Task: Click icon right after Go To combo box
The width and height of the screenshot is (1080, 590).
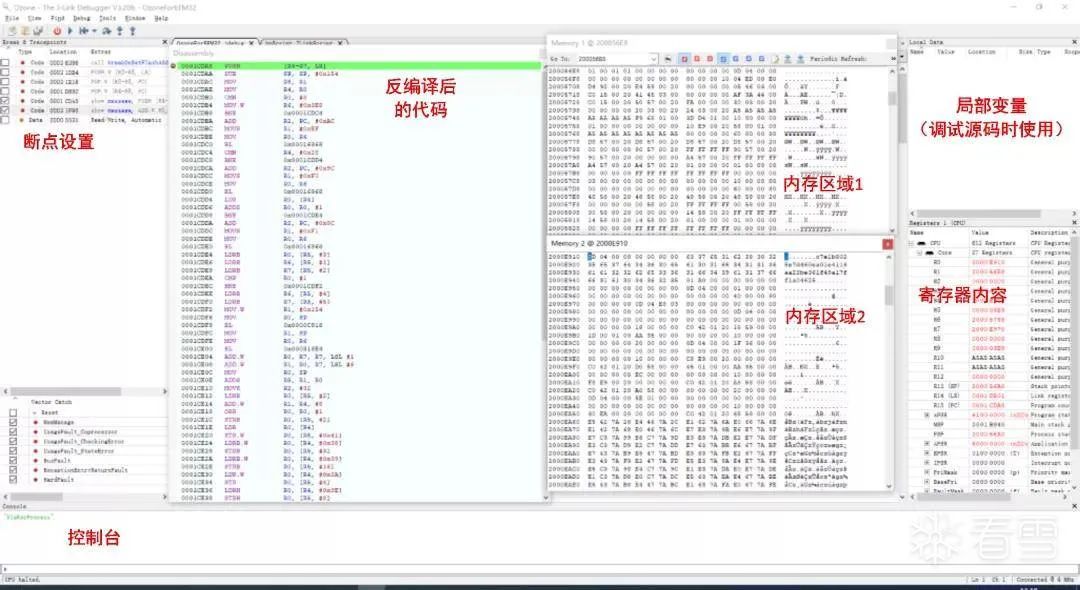Action: pos(667,59)
